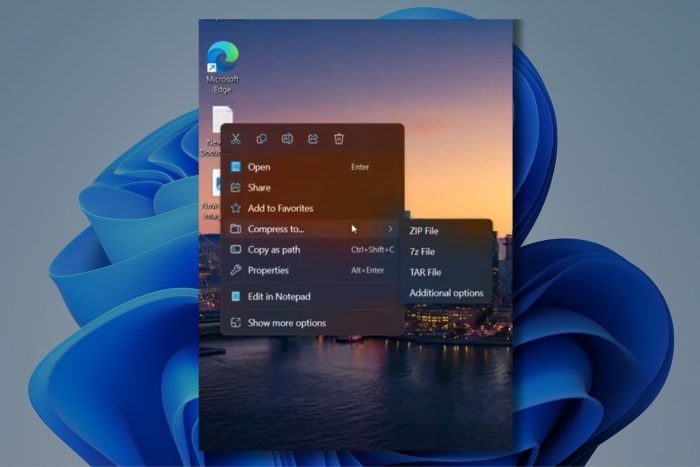Click the Cut scissors icon
The image size is (700, 467).
(x=236, y=139)
